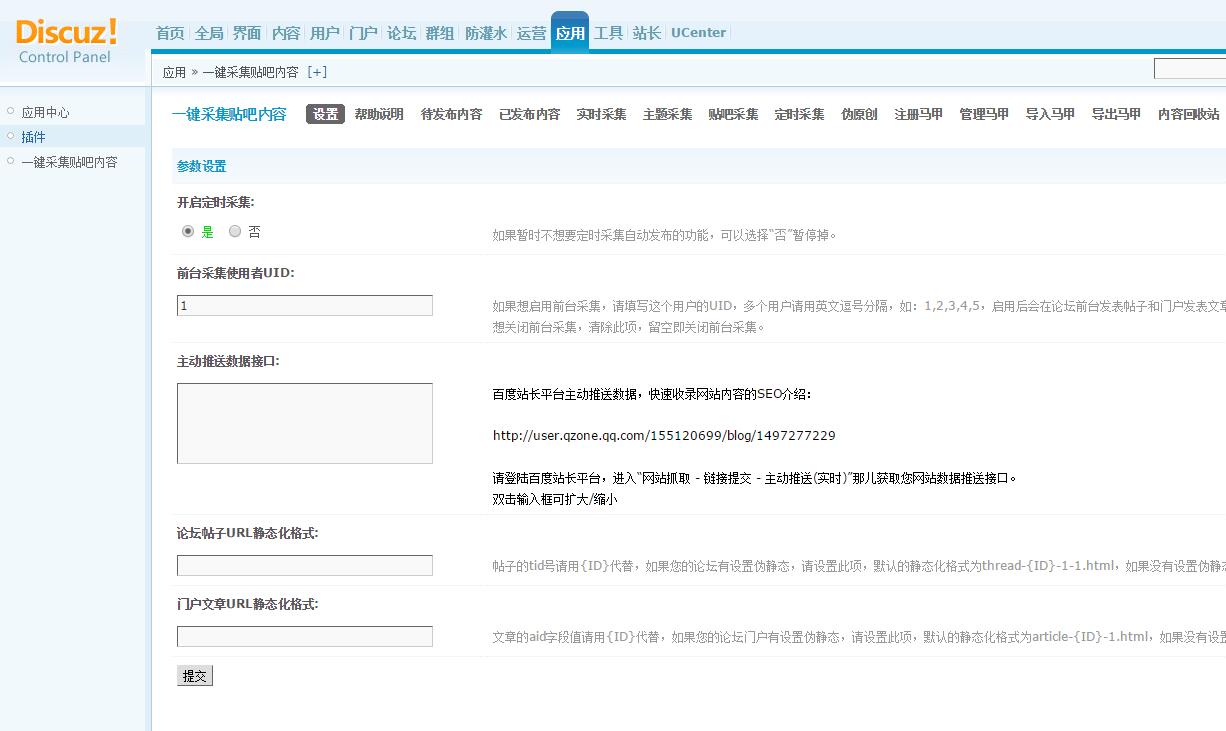Image resolution: width=1226 pixels, height=731 pixels.
Task: Open 一键采集贴吧内容 in the sidebar
Action: click(x=69, y=162)
